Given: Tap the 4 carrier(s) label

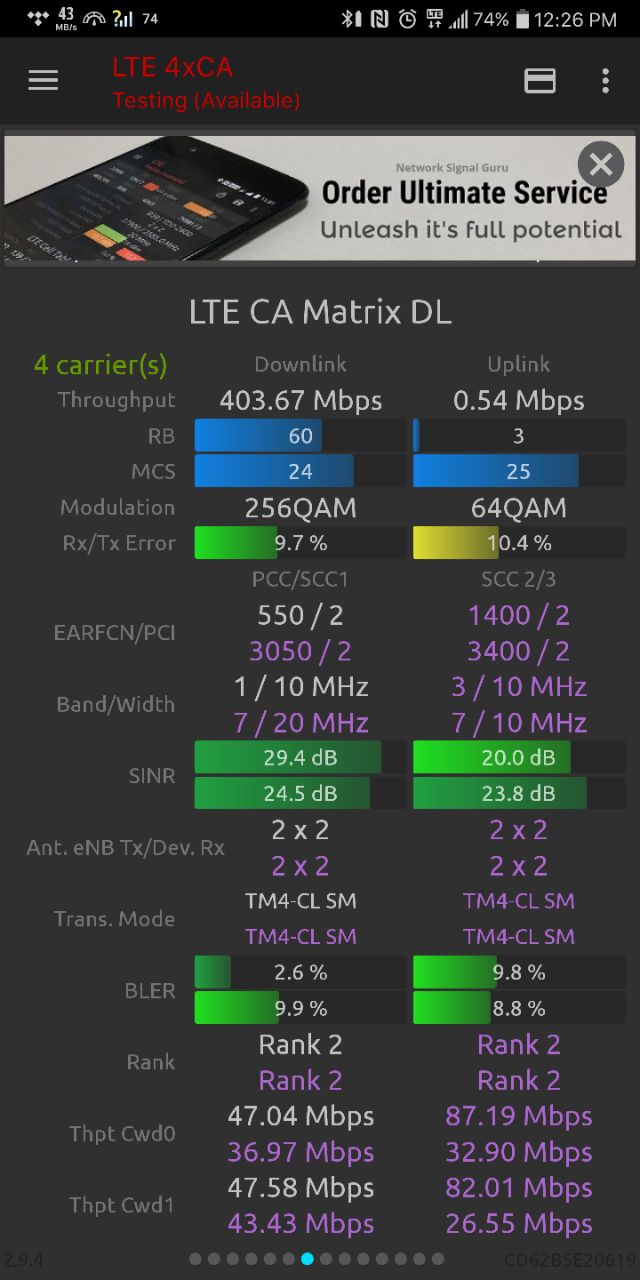Looking at the screenshot, I should [x=101, y=365].
